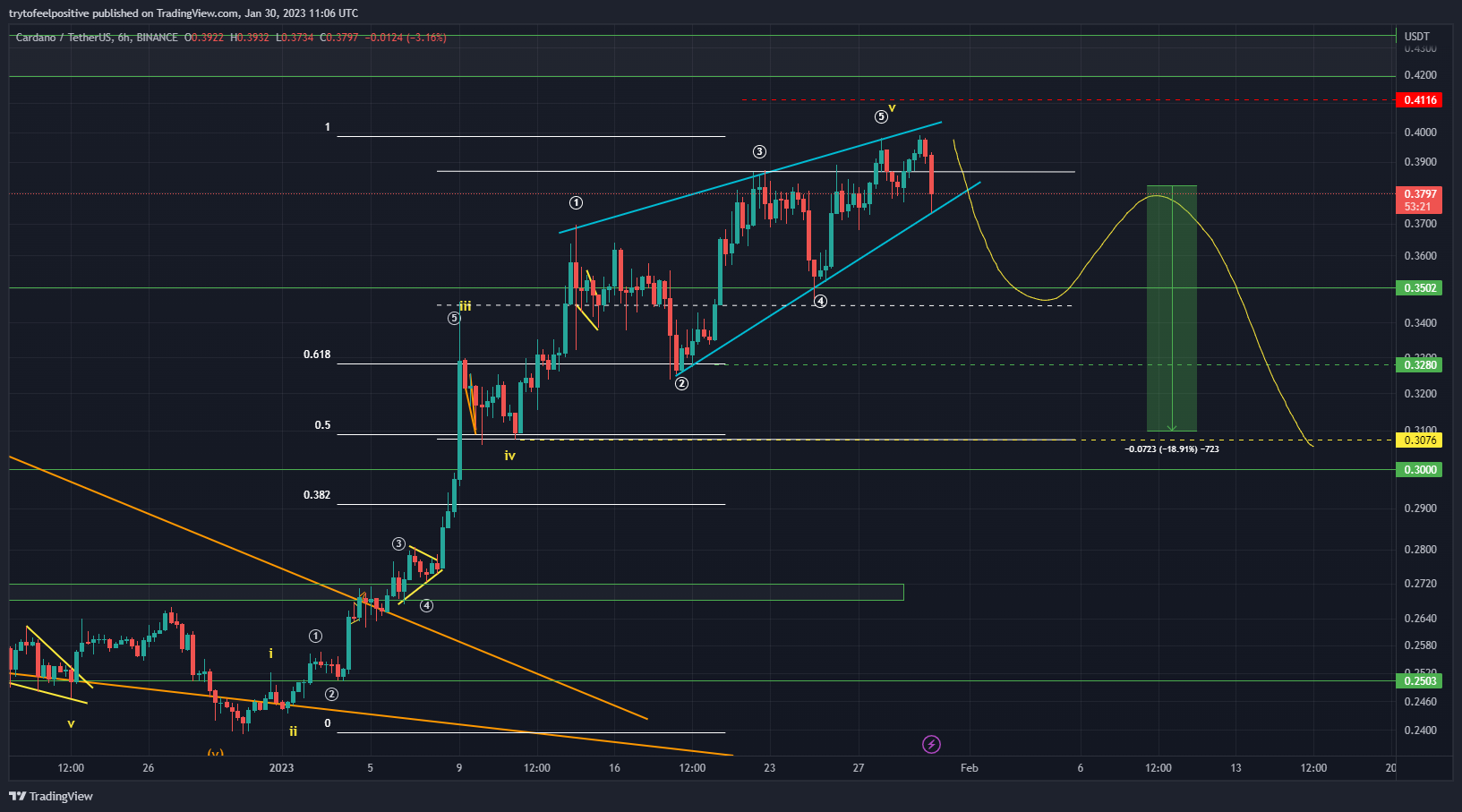
Task: Click the green 0.3280 price level label
Action: point(1420,365)
